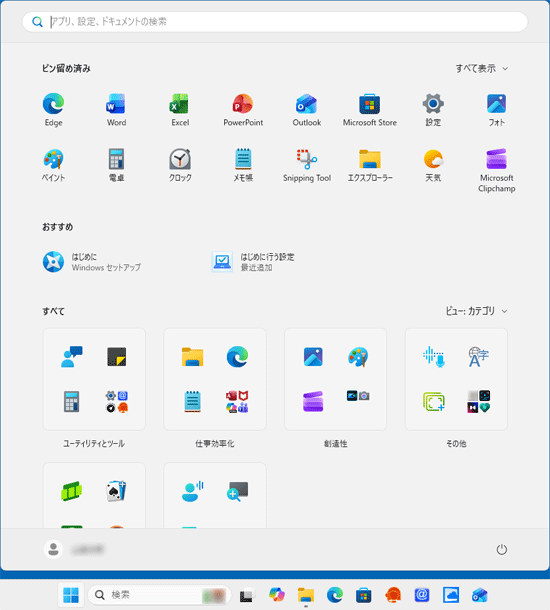Open notepad icon in 仕事効率化 folder

pyautogui.click(x=192, y=401)
